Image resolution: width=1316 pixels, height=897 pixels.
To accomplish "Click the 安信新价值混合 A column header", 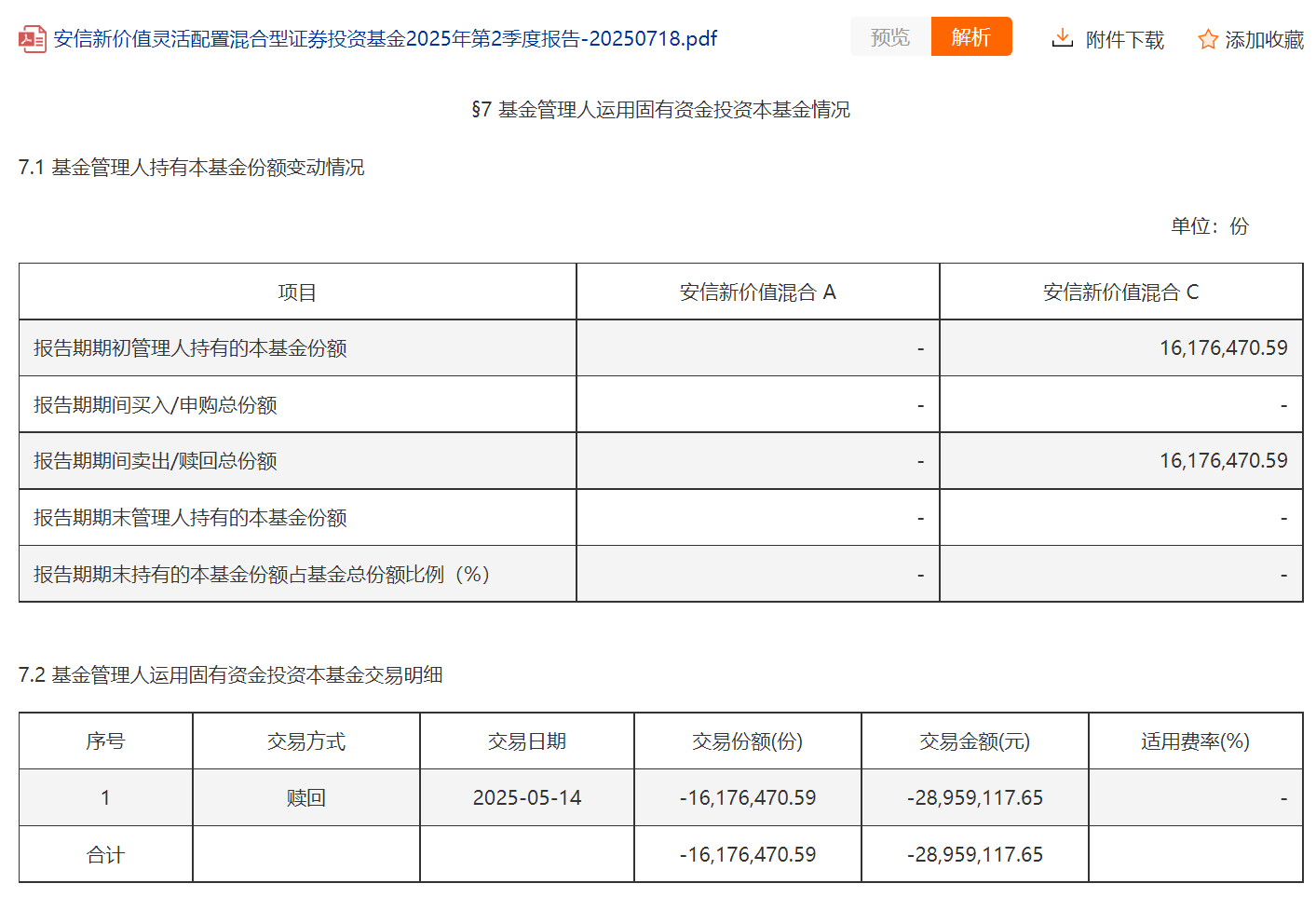I will (x=758, y=292).
